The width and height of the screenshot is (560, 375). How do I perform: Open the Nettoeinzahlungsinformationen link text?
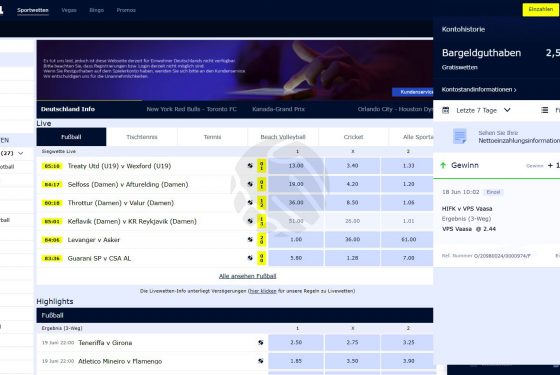tap(519, 141)
